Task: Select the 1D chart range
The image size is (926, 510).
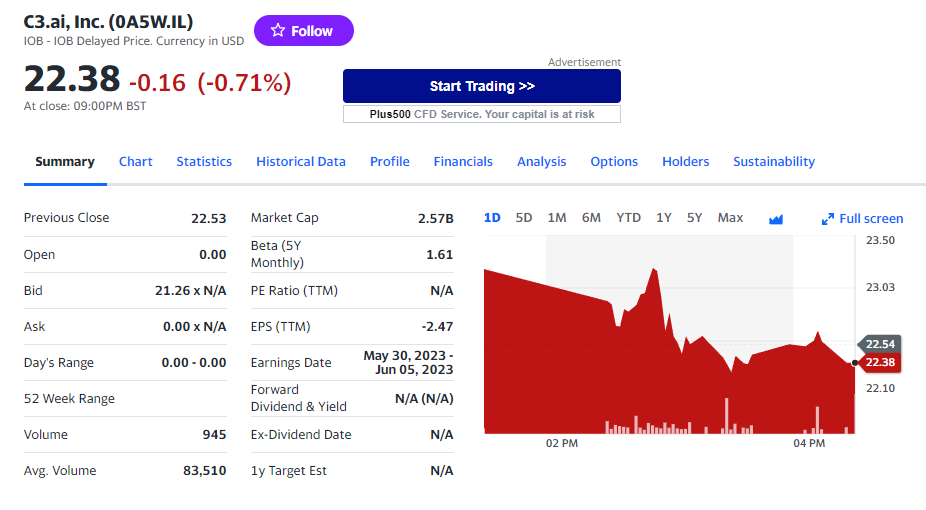Action: [x=492, y=218]
